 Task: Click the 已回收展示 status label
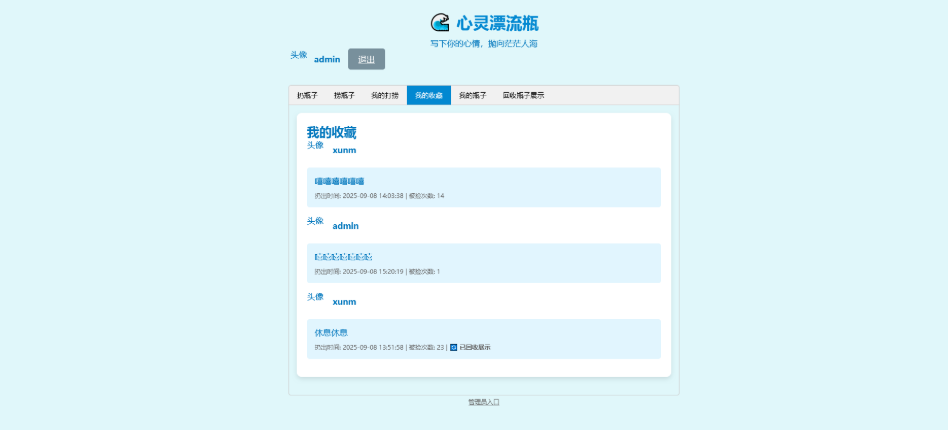pos(475,348)
